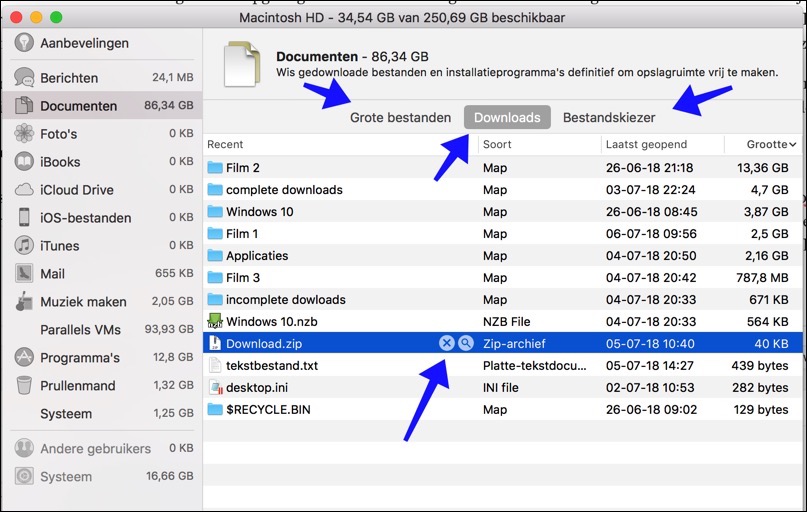Open the Mail storage category
Viewport: 807px width, 512px height.
[52, 274]
